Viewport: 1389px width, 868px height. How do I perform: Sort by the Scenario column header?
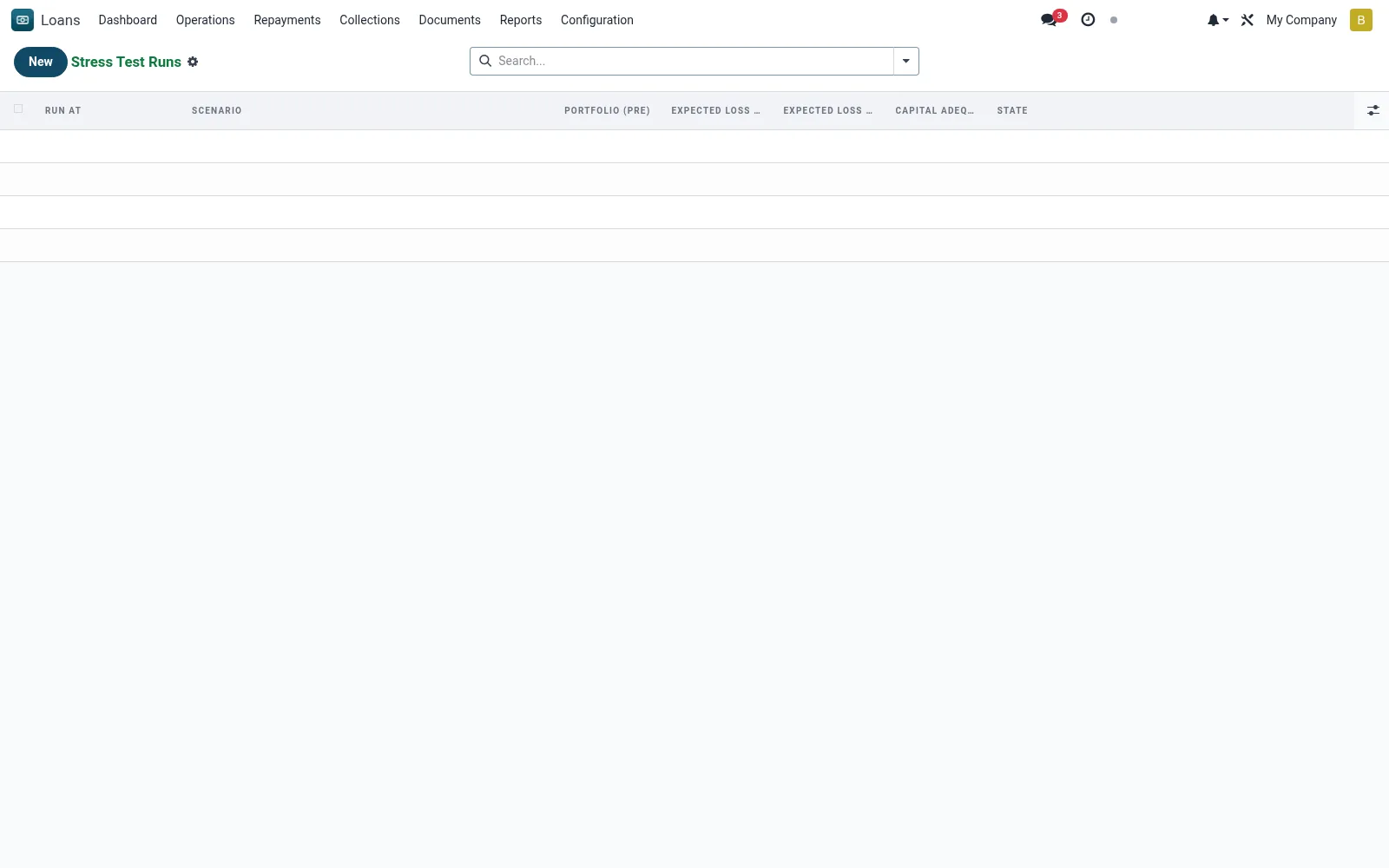point(217,110)
